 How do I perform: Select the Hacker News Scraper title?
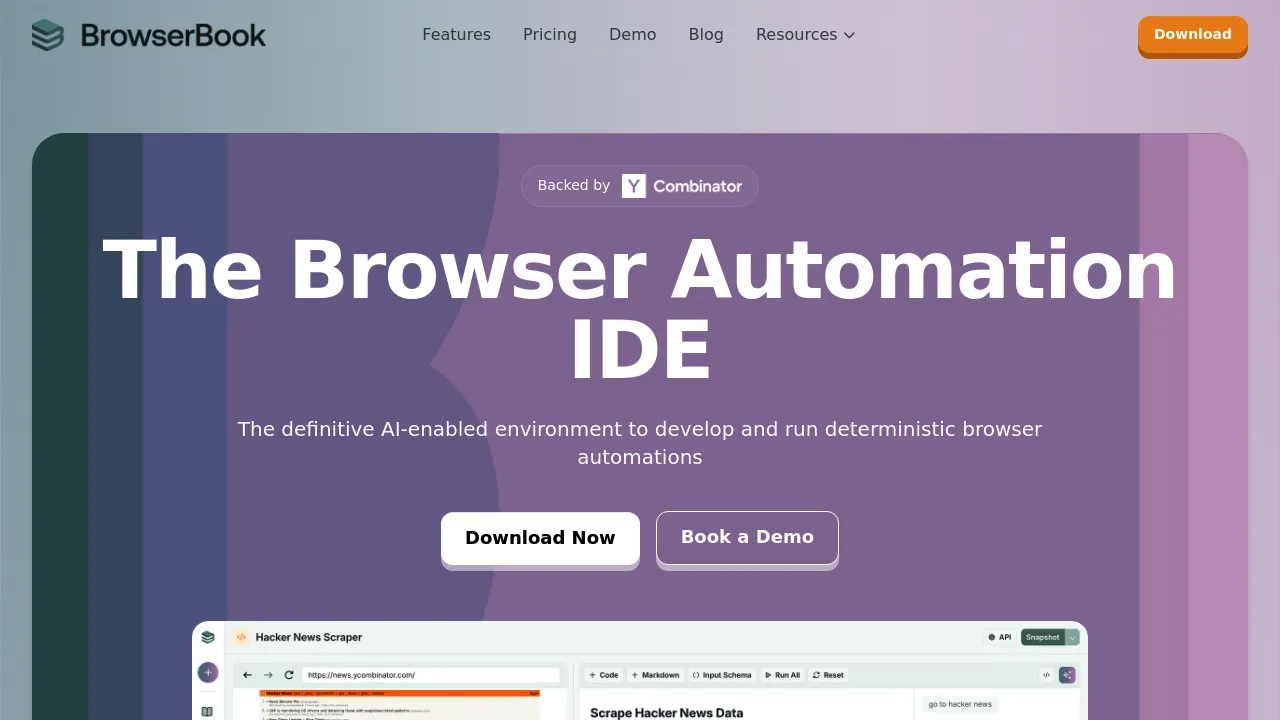pyautogui.click(x=309, y=637)
